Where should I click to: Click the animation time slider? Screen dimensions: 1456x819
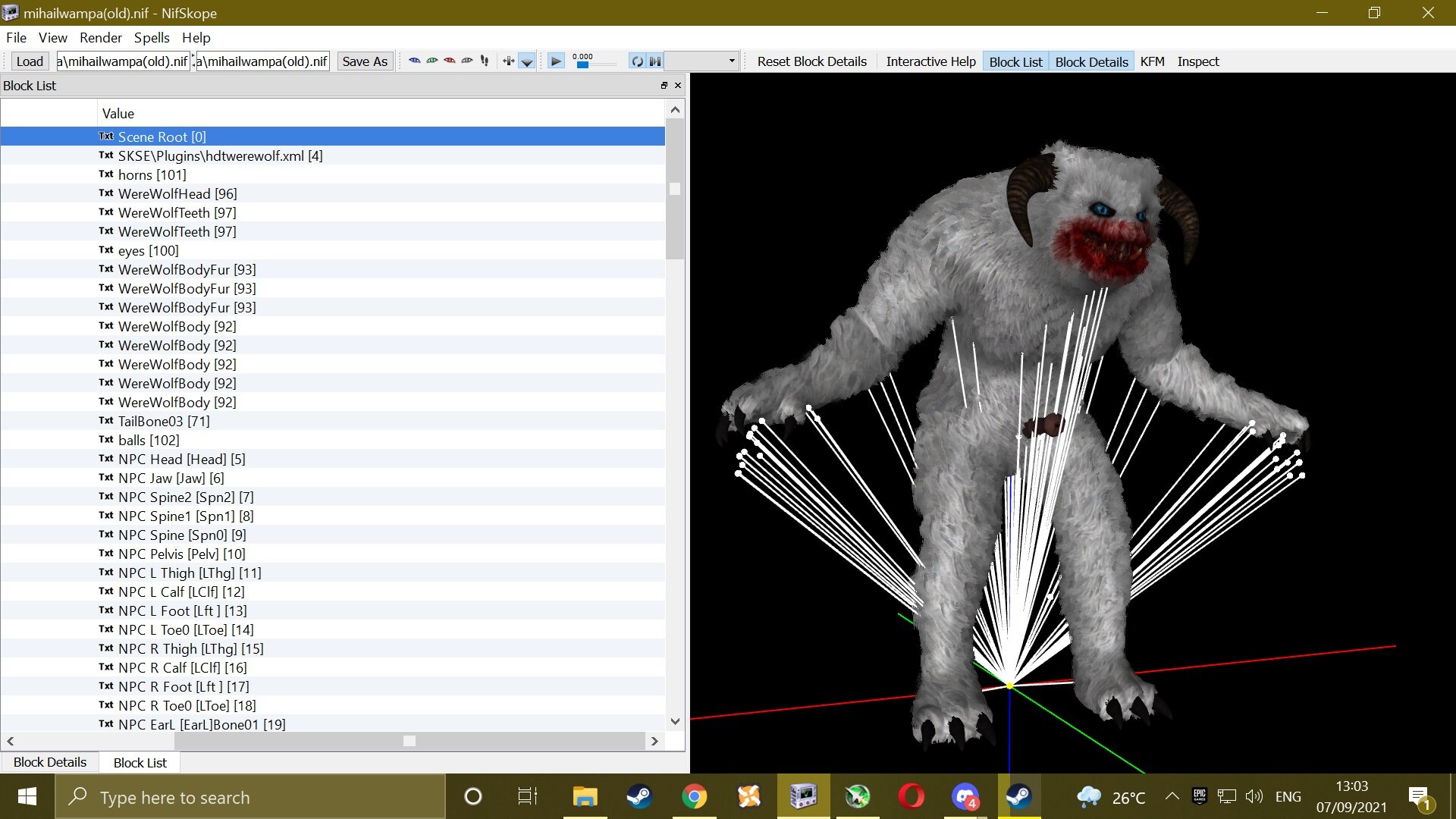595,65
